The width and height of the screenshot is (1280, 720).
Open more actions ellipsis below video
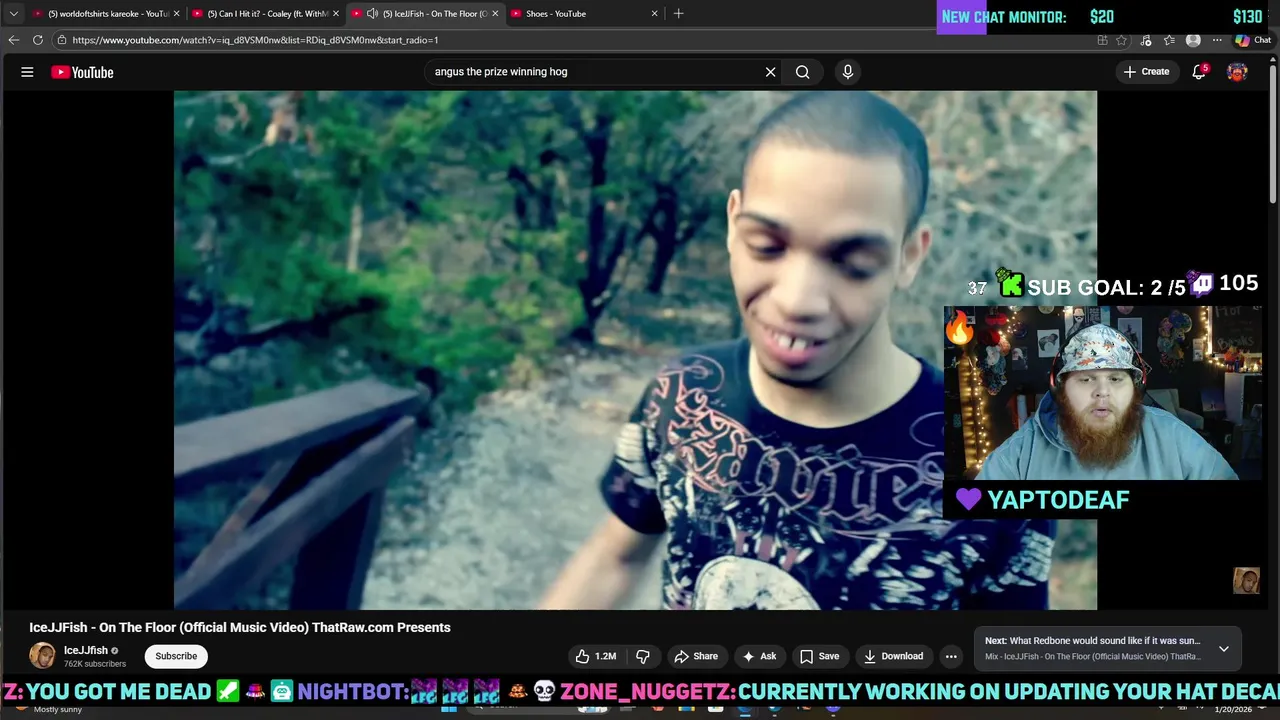(x=951, y=656)
